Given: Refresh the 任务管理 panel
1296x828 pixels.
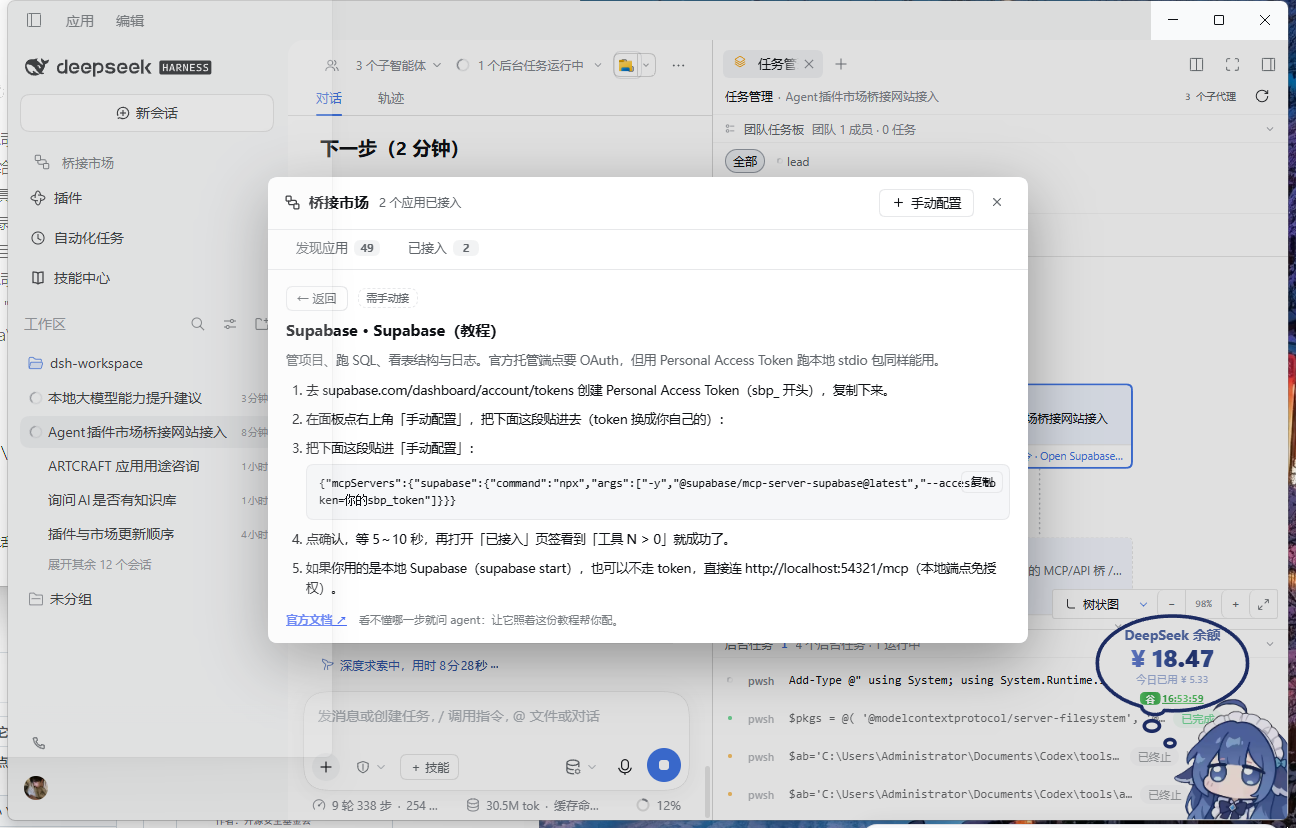Looking at the screenshot, I should tap(1262, 96).
